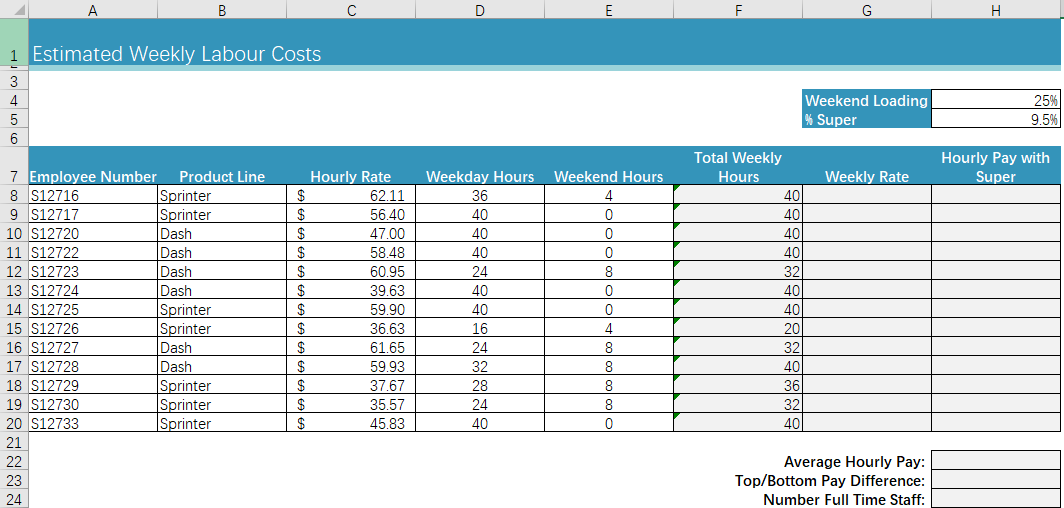
Task: Select employee cell S12733
Action: 93,423
